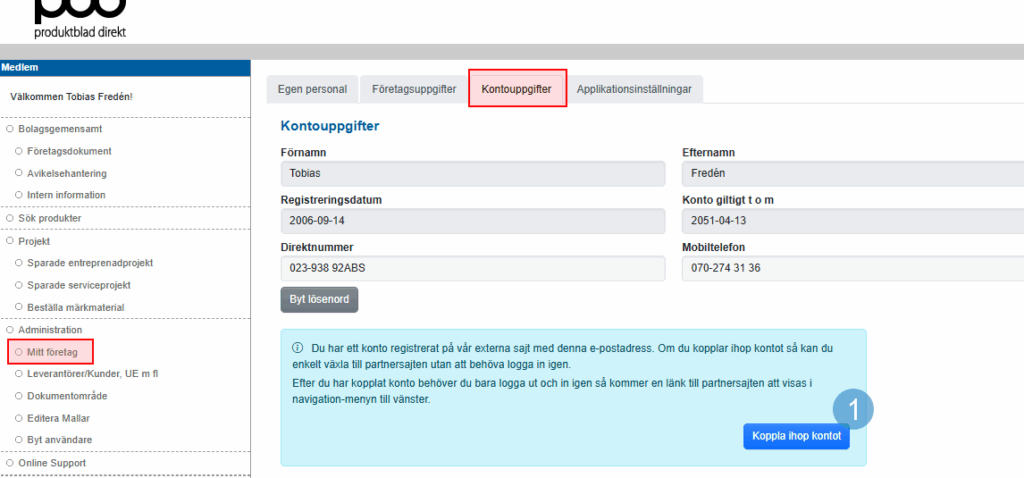1024x478 pixels.
Task: Click the Koppla ihop kontot button
Action: pyautogui.click(x=796, y=437)
